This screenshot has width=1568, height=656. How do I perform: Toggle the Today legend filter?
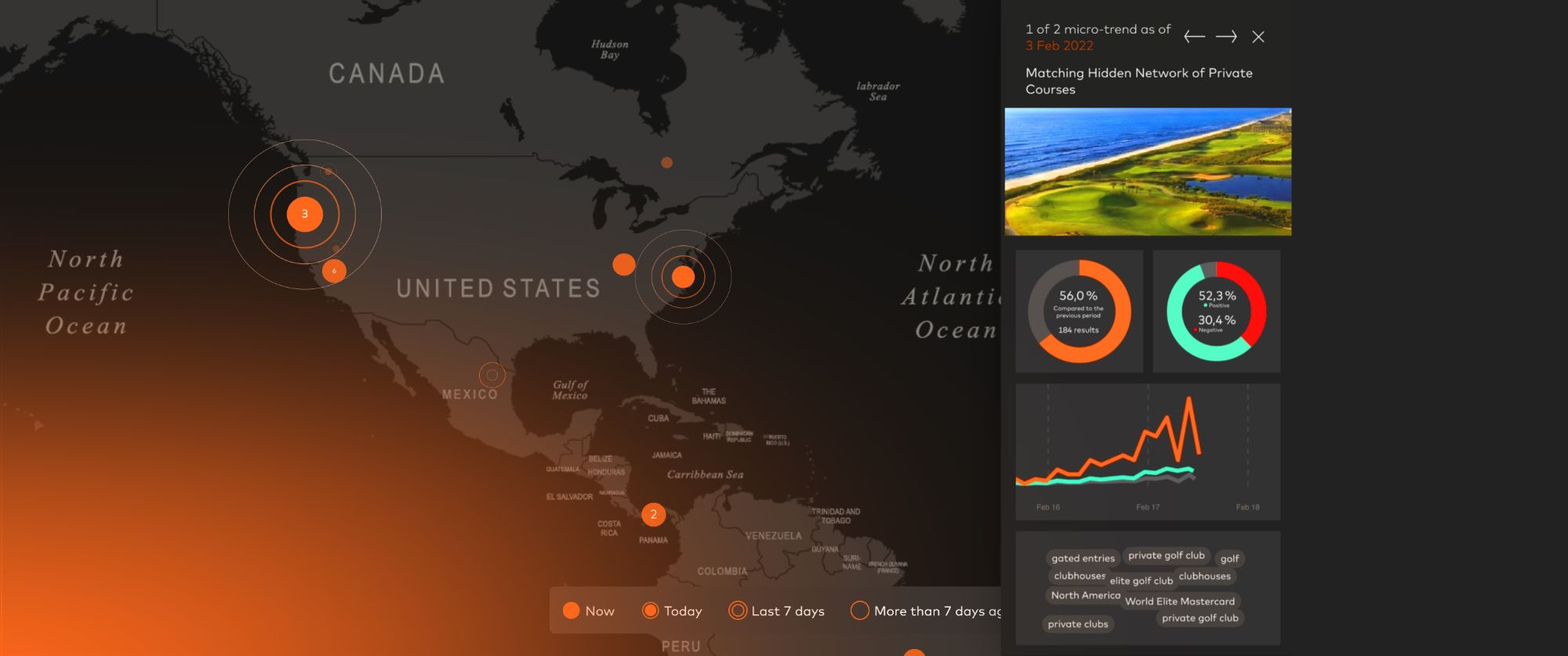(x=672, y=611)
